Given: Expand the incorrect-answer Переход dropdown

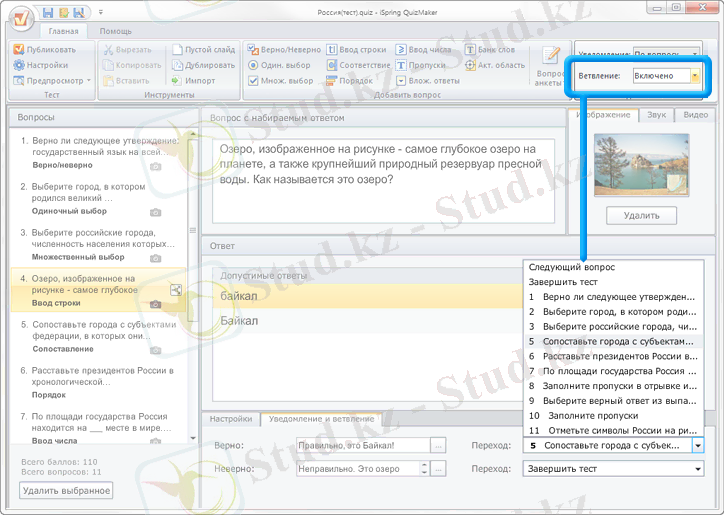Looking at the screenshot, I should point(697,468).
